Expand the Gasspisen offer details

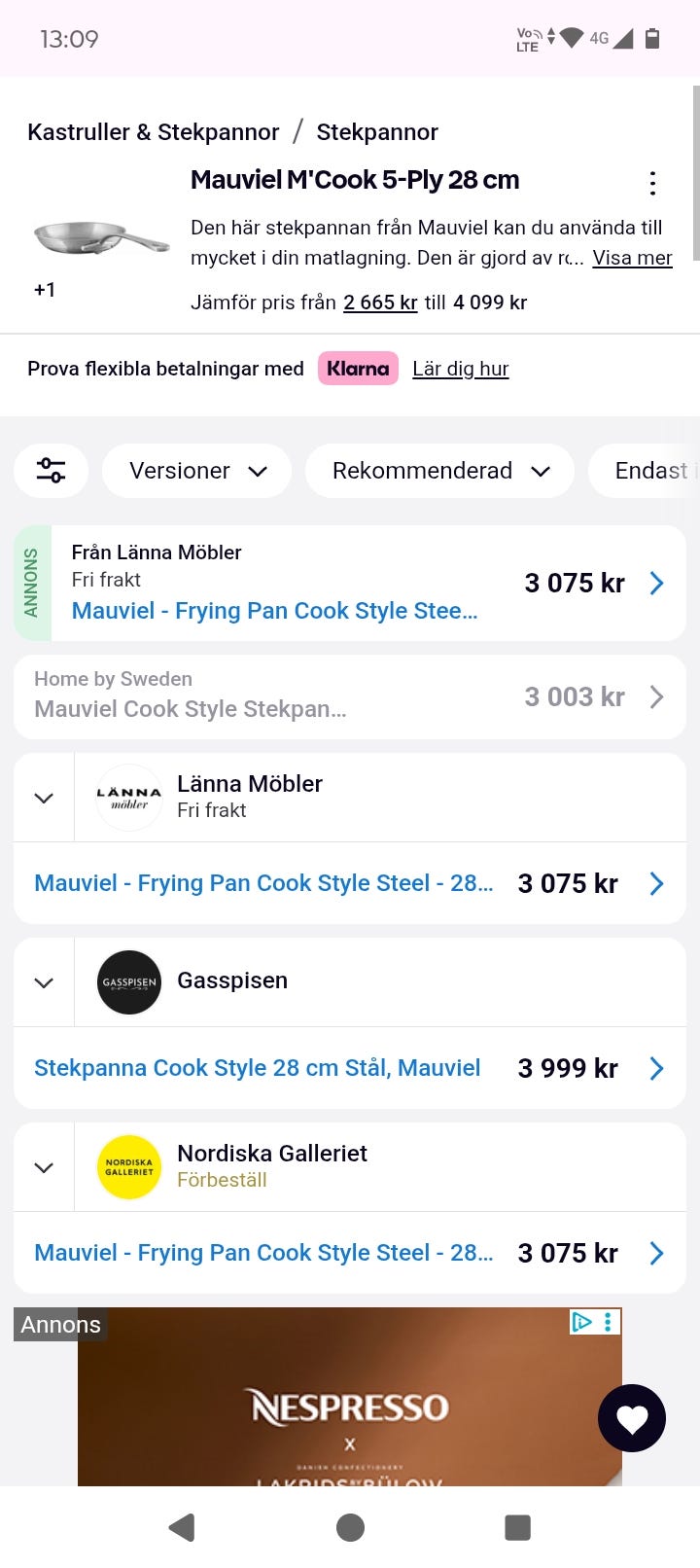(x=44, y=982)
